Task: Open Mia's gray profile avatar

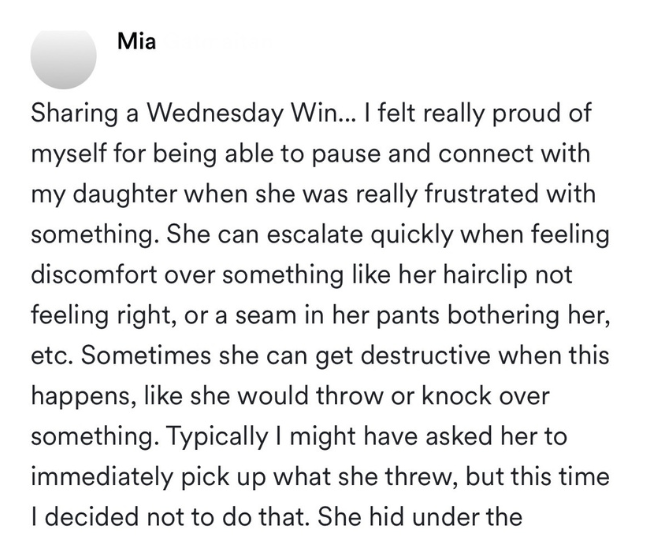Action: [63, 56]
